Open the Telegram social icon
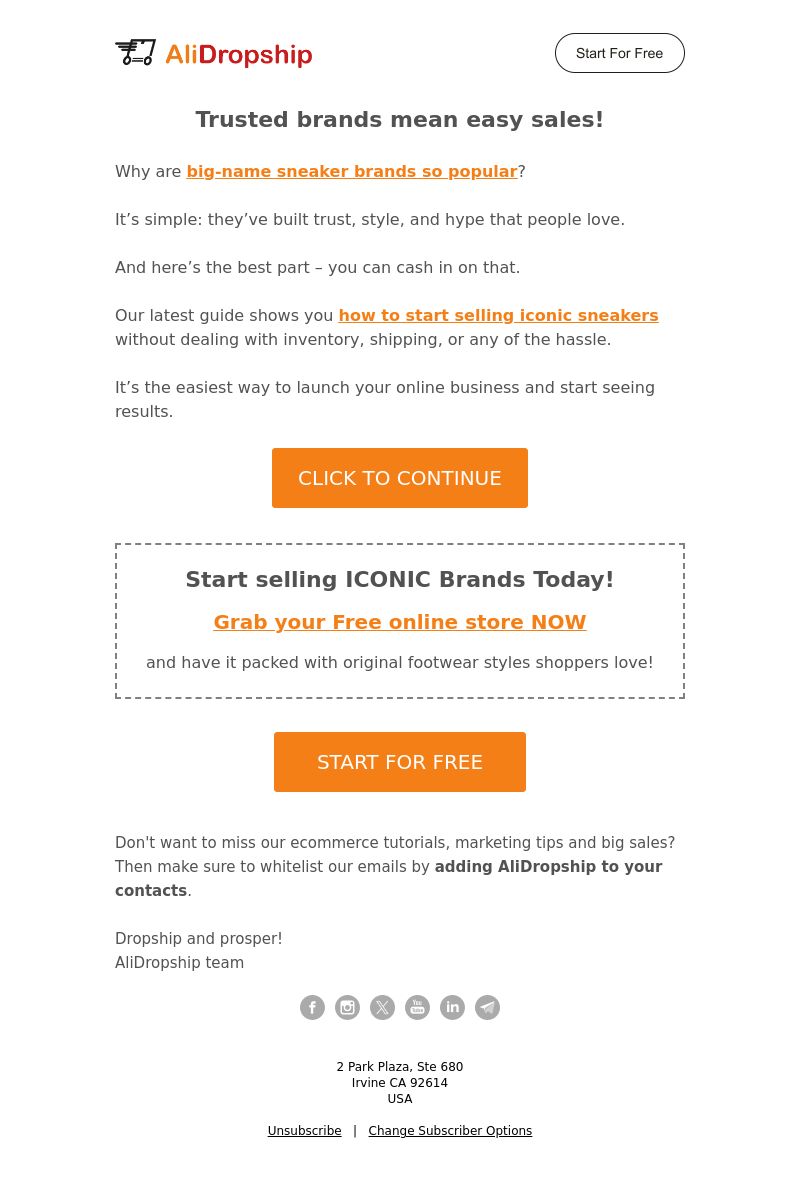Image resolution: width=800 pixels, height=1191 pixels. pyautogui.click(x=487, y=1007)
